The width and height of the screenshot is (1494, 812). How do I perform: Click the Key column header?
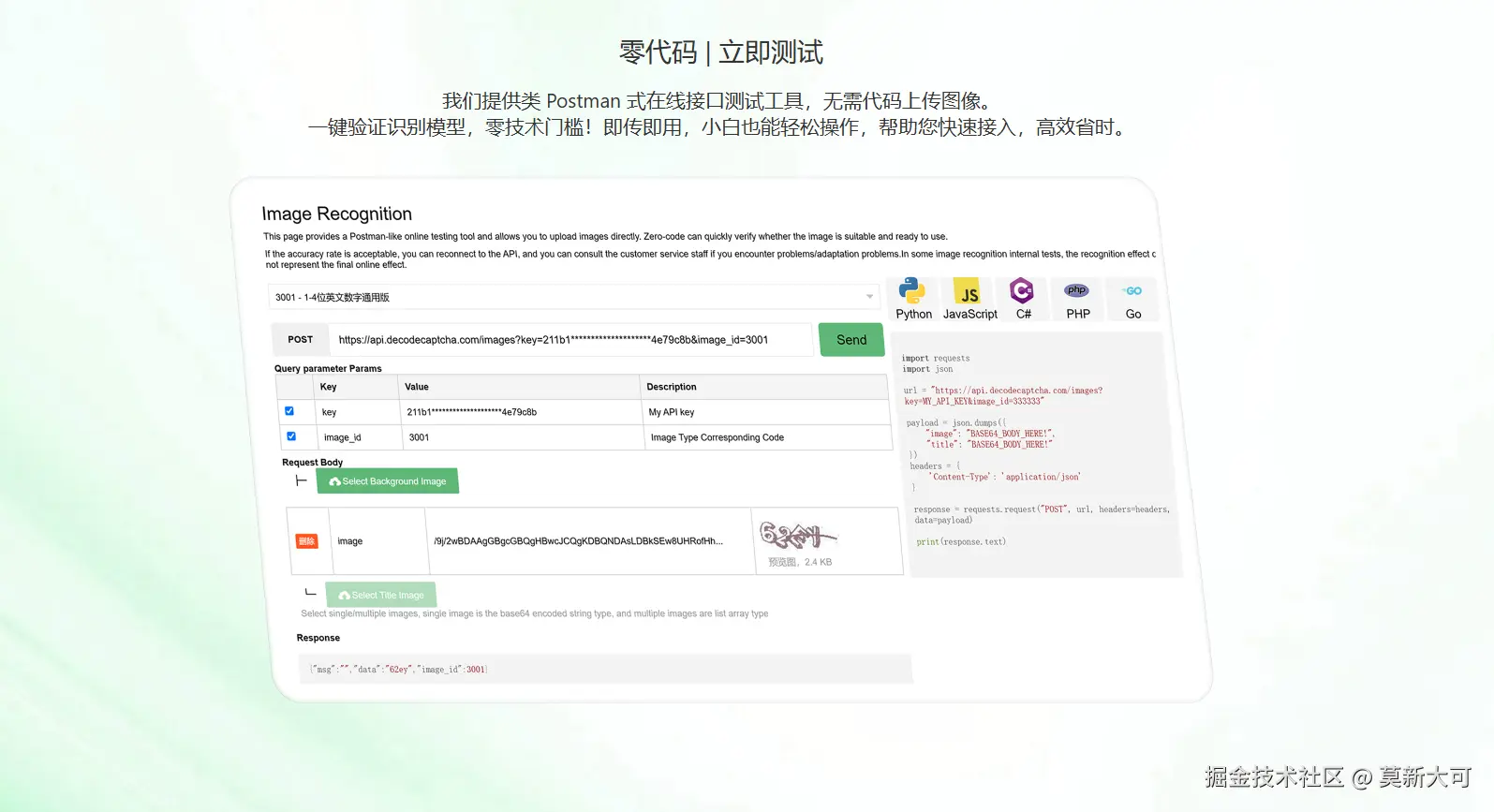(356, 387)
